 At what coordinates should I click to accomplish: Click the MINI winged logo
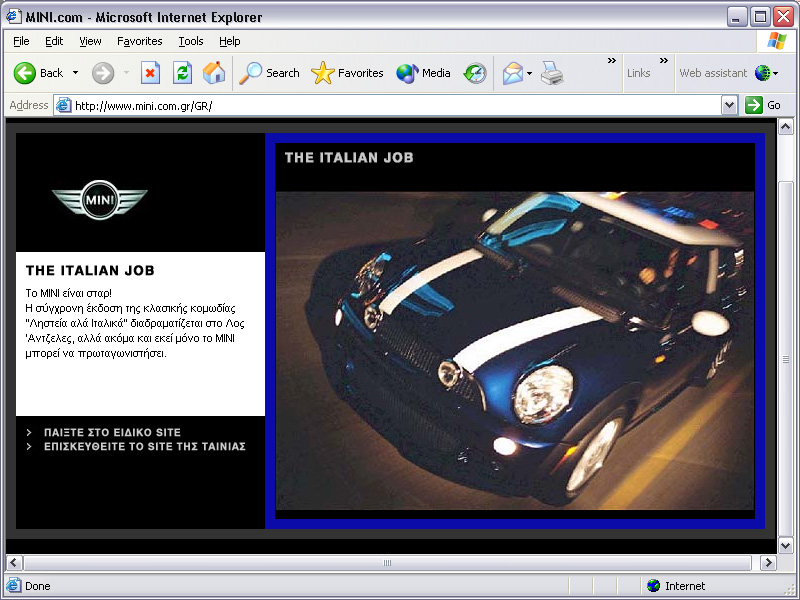point(99,200)
